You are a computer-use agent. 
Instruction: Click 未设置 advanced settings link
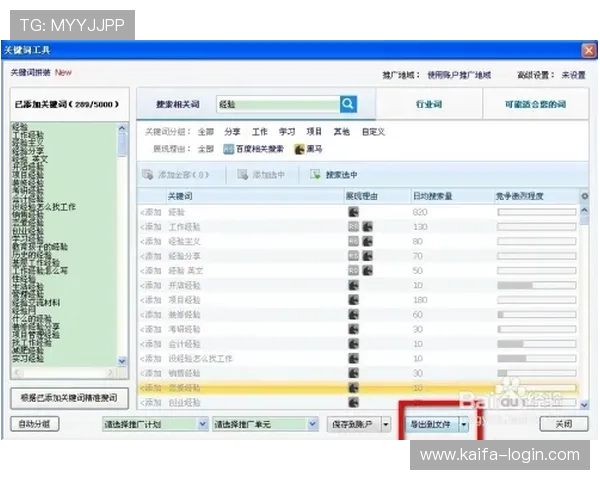coord(573,75)
